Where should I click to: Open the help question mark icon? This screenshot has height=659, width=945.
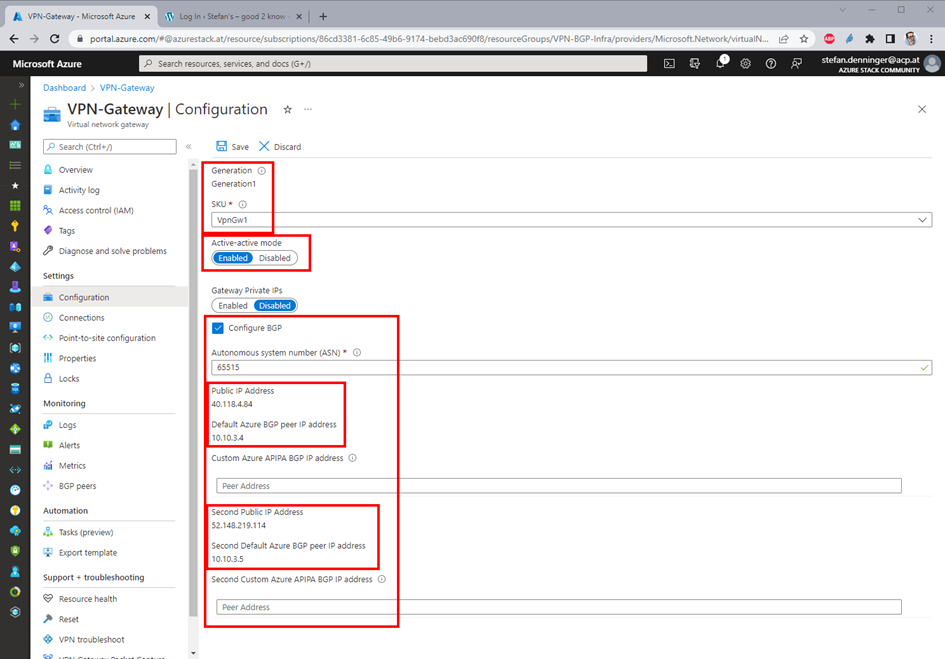click(771, 63)
